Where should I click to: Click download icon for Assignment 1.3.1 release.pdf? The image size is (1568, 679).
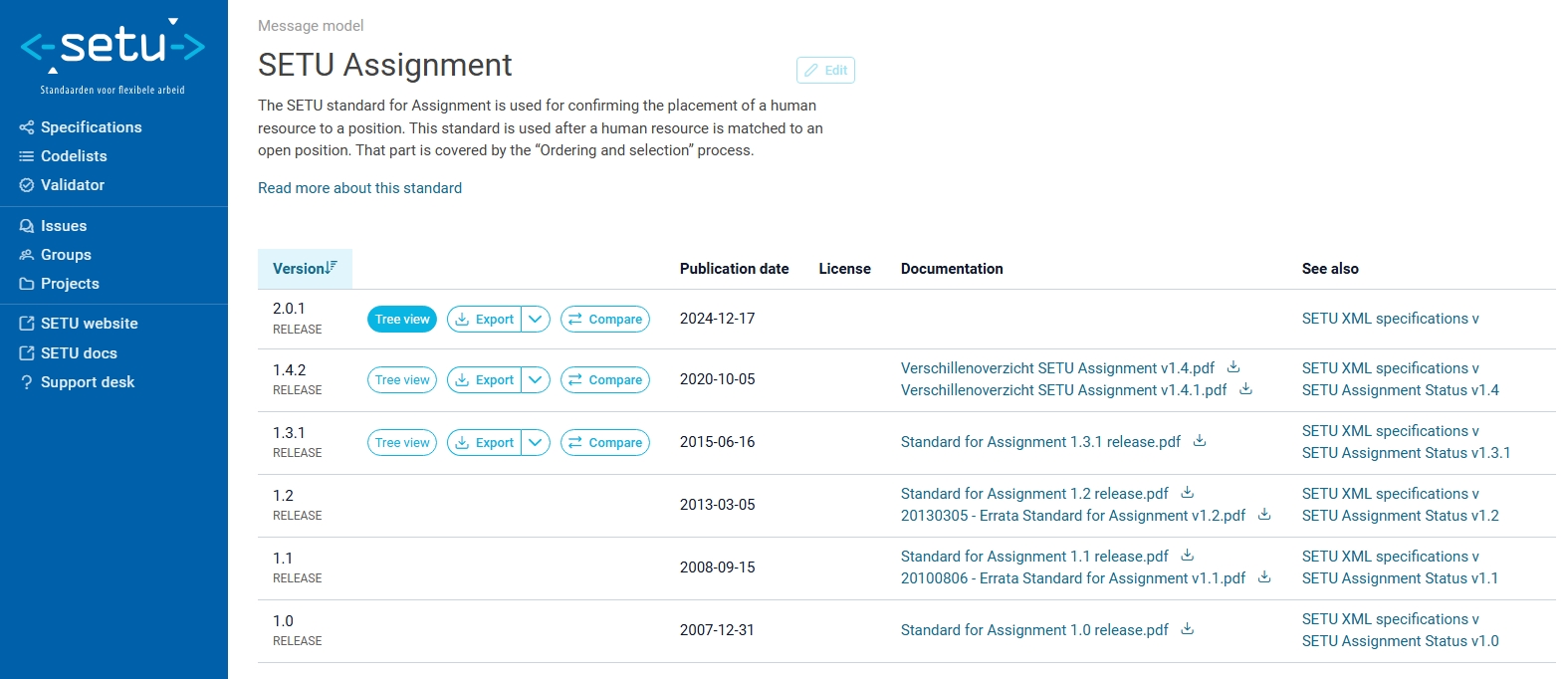point(1200,441)
